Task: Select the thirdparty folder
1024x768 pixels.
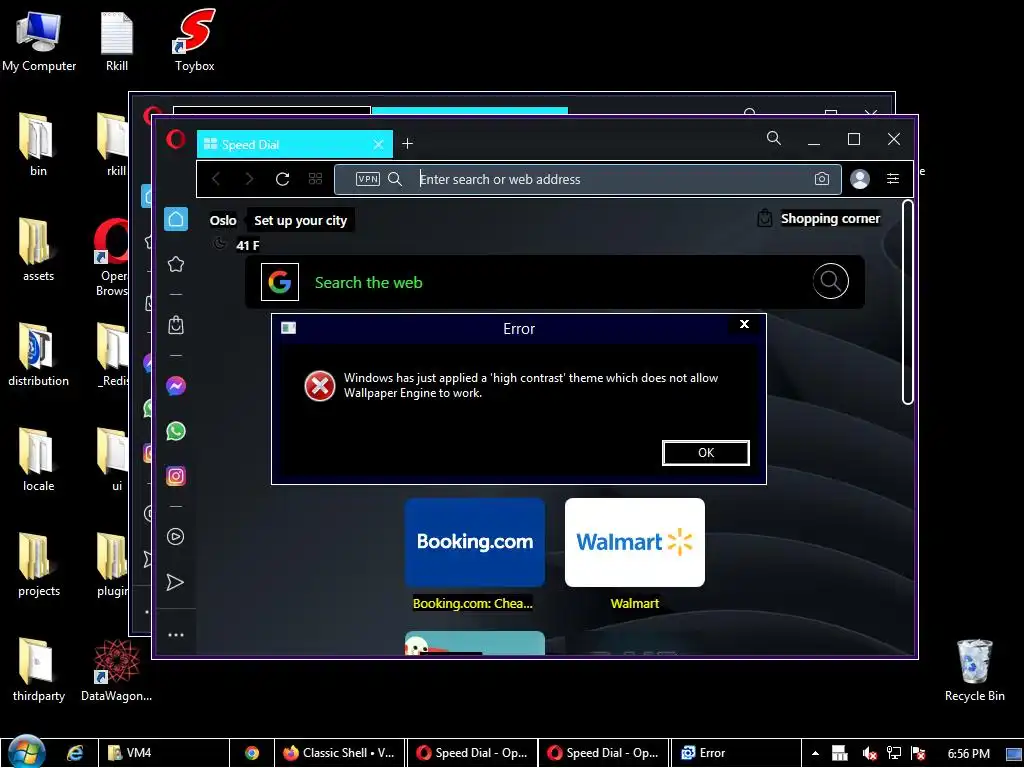Action: (39, 671)
